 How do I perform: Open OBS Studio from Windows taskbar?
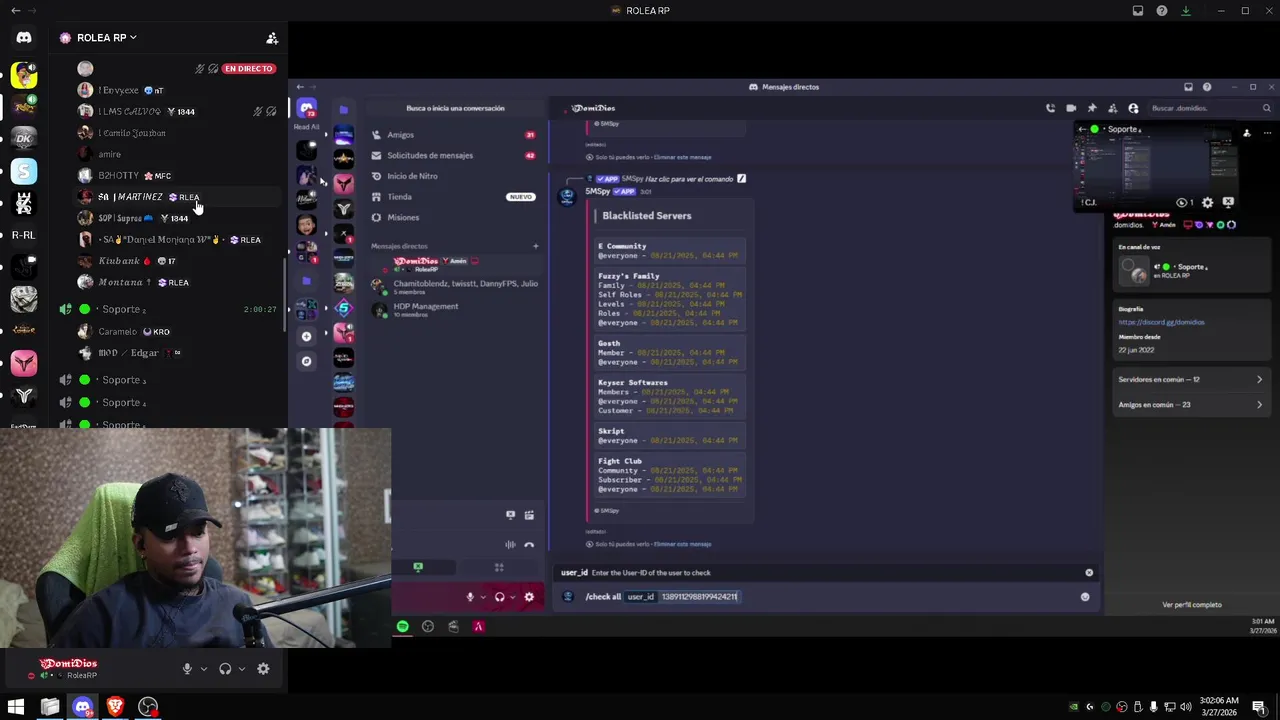tap(148, 707)
